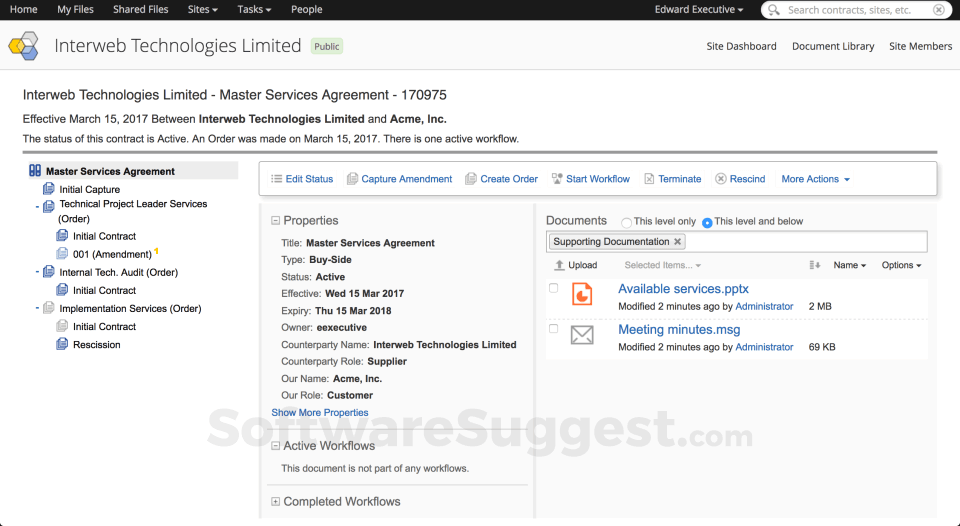
Task: Check the box for Available services.pptx
Action: [x=554, y=288]
